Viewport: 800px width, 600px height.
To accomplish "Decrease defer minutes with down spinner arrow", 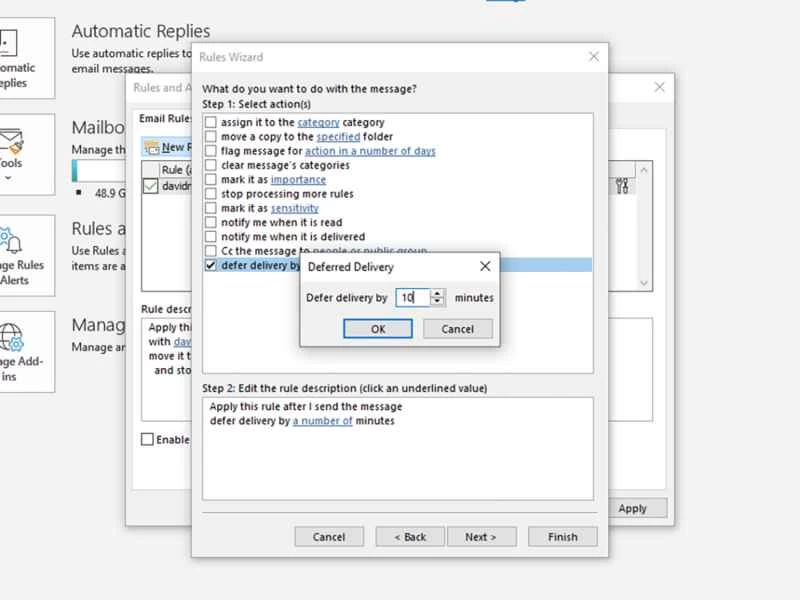I will [438, 301].
